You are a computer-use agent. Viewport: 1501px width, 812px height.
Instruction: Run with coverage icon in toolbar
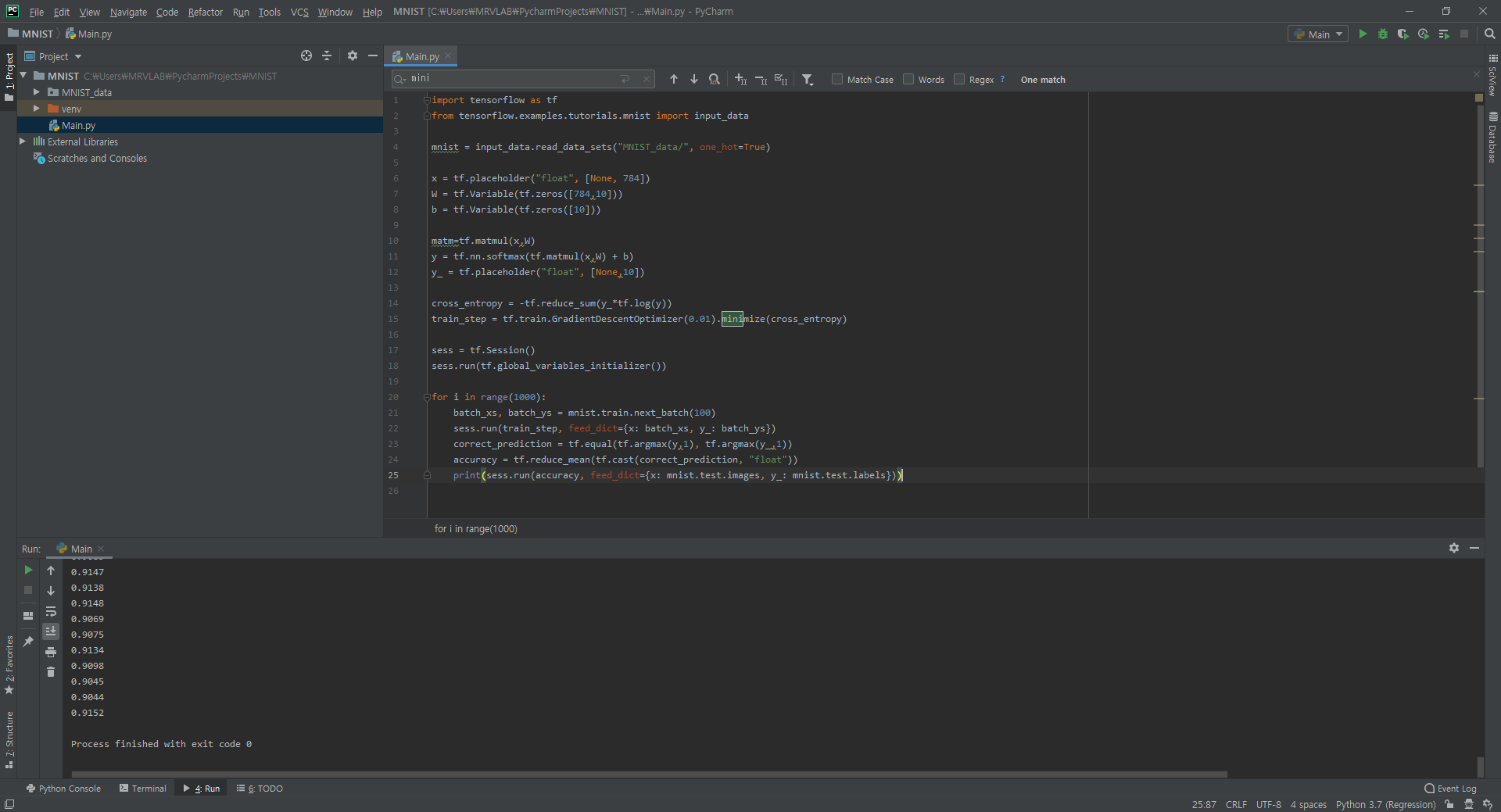coord(1403,34)
